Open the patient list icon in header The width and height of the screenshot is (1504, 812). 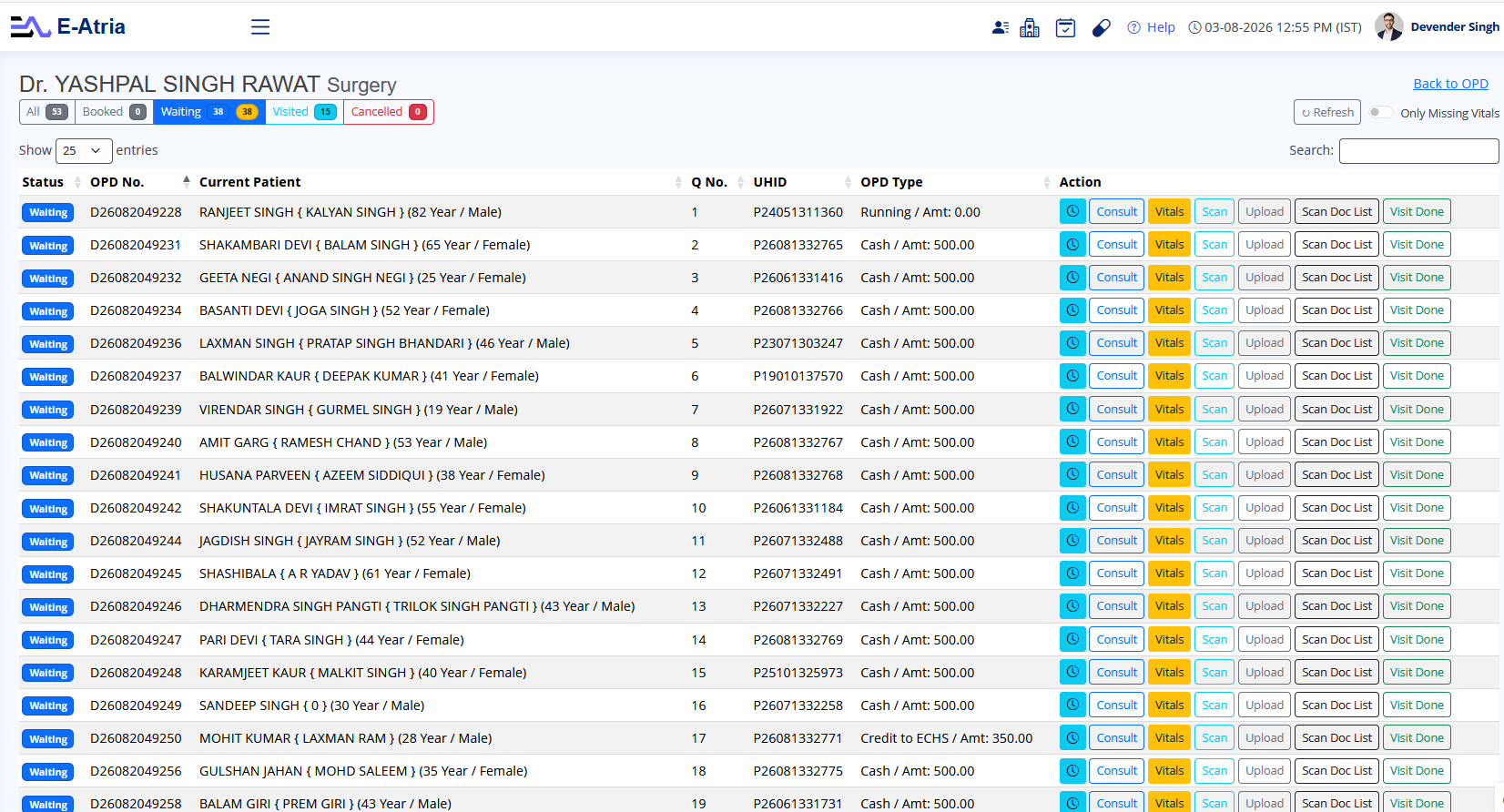pyautogui.click(x=1001, y=27)
